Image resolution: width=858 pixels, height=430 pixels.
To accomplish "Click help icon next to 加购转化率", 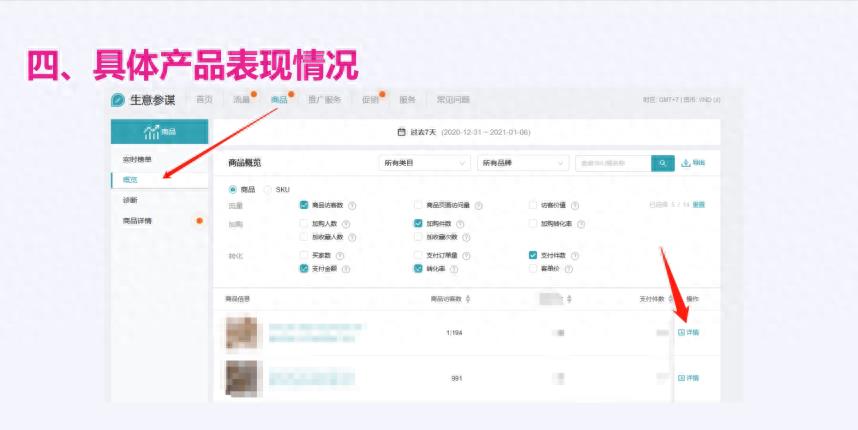I will (x=581, y=224).
